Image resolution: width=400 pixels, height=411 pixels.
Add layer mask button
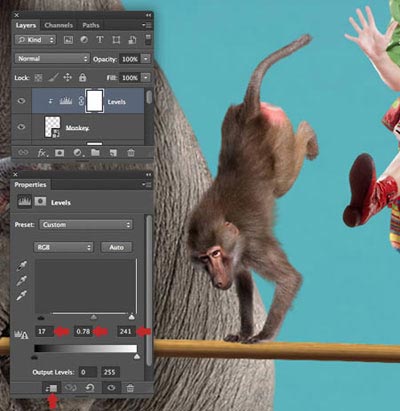click(x=59, y=153)
